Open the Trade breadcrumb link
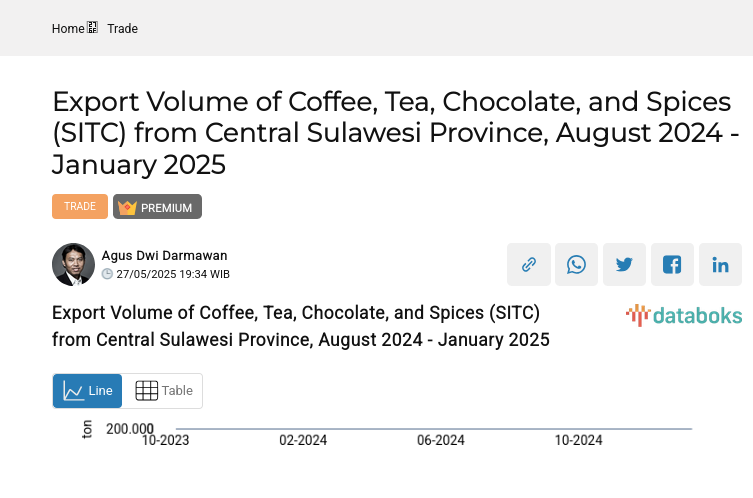Viewport: 753px width, 498px height. [123, 29]
